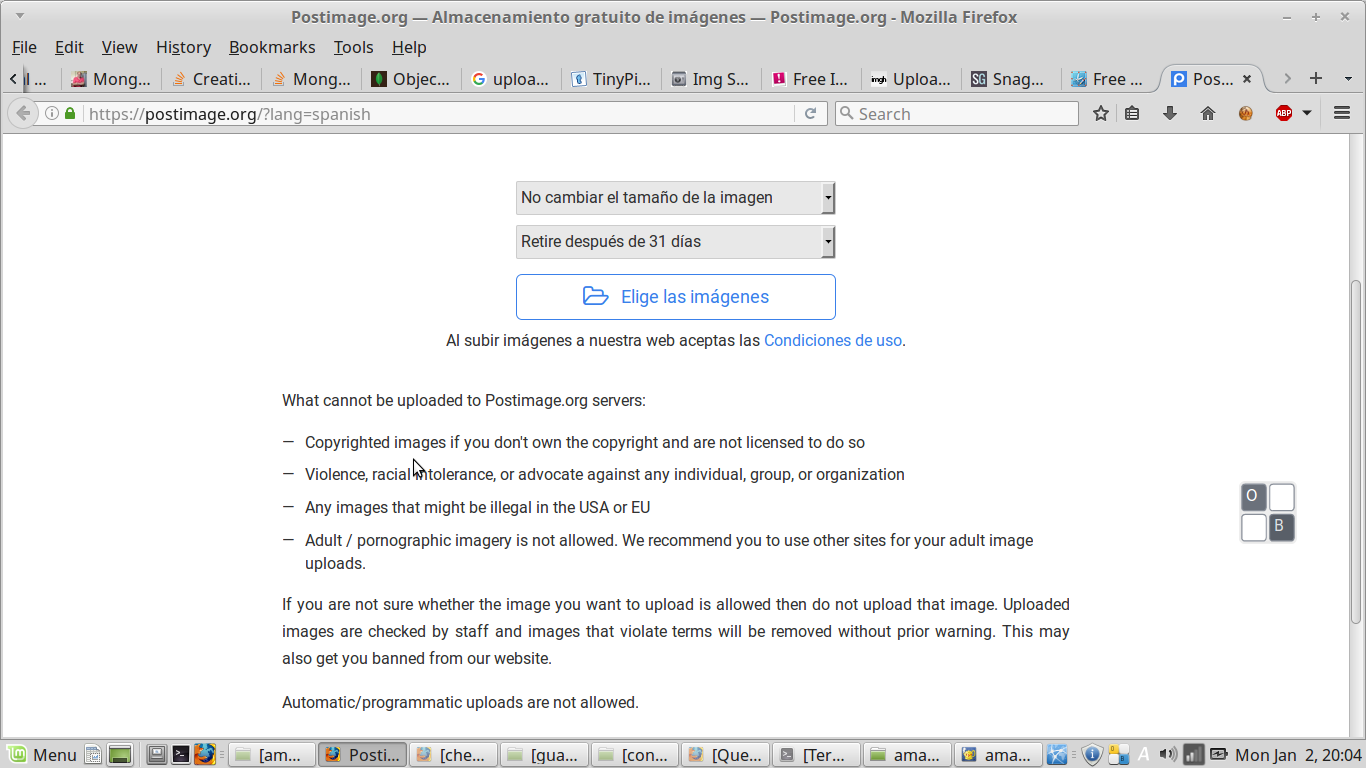Open the Bookmarks menu
1366x768 pixels.
click(x=272, y=47)
